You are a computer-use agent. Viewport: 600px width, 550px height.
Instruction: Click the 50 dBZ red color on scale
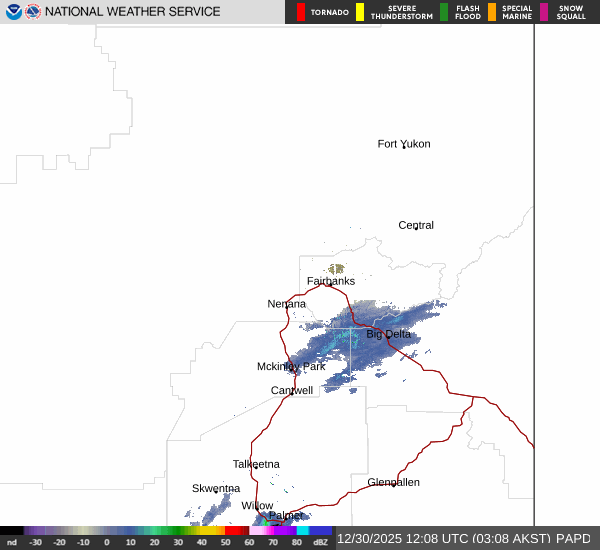point(236,531)
